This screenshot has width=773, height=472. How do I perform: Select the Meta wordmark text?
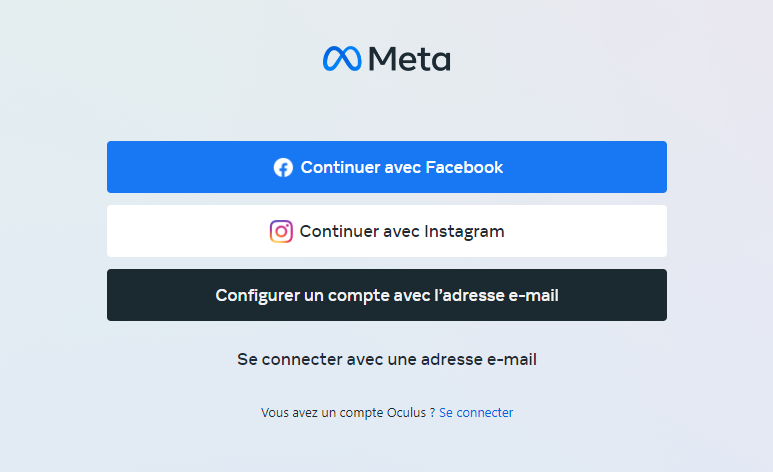point(410,59)
